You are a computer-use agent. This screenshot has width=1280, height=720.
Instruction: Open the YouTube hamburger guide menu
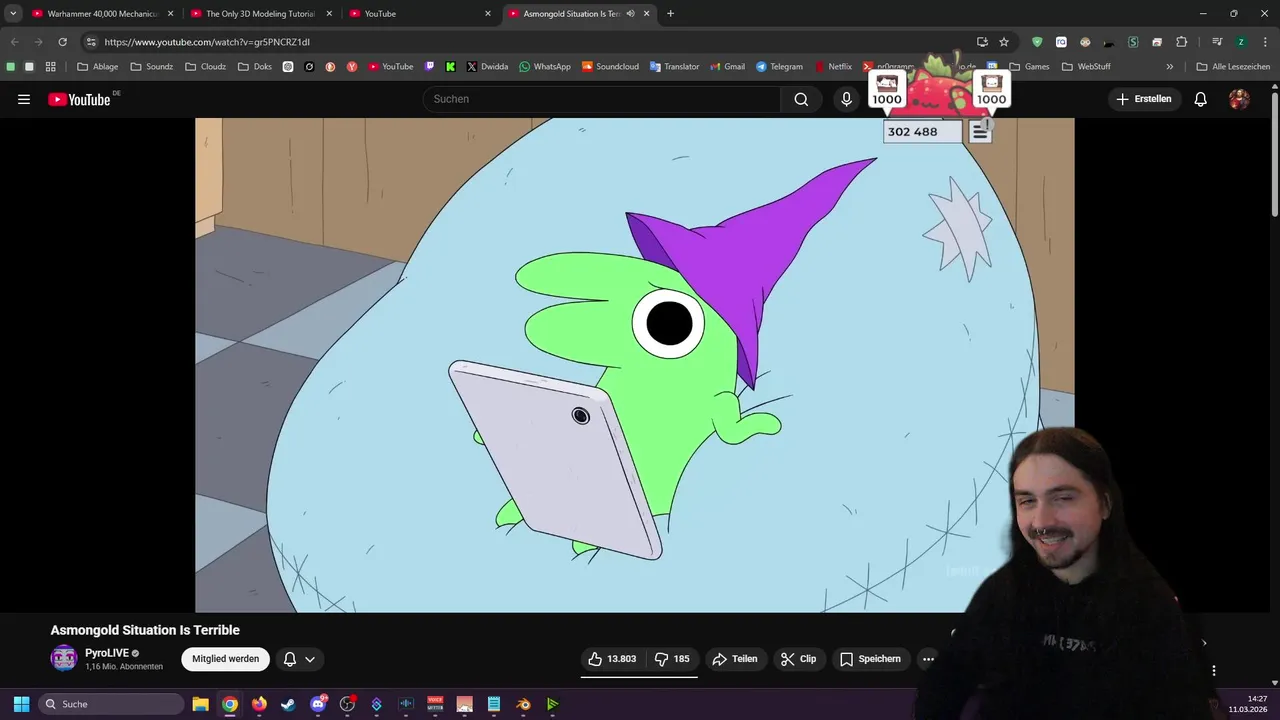point(24,99)
